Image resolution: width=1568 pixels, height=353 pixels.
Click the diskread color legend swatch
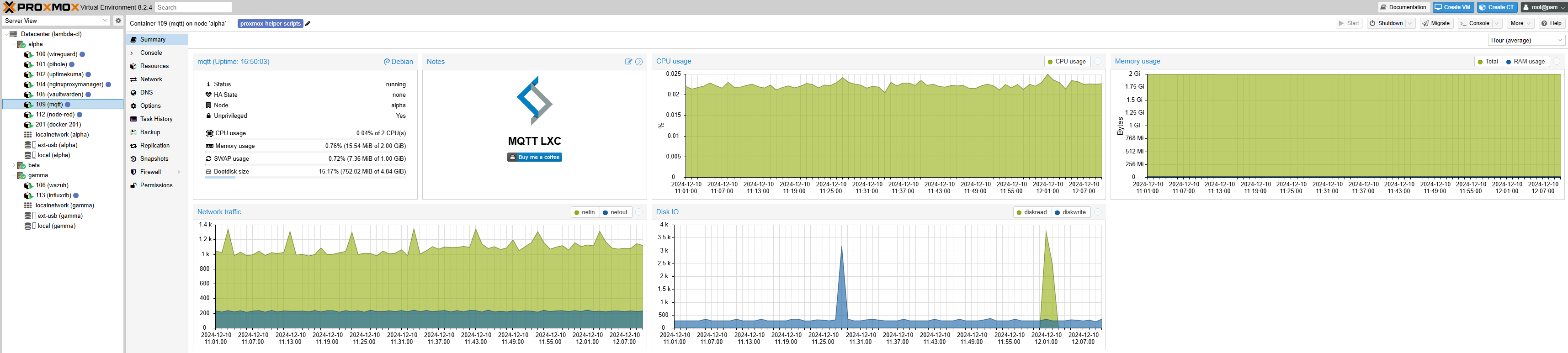tap(1019, 212)
